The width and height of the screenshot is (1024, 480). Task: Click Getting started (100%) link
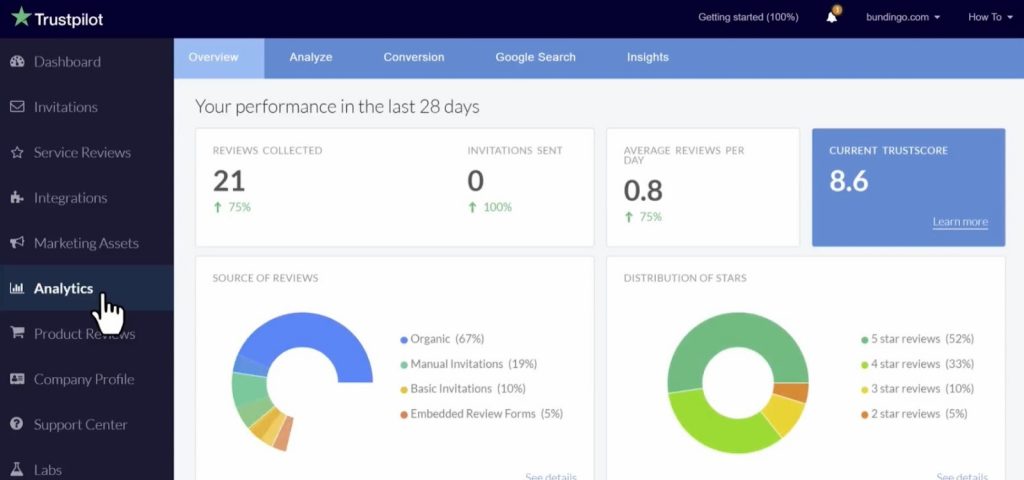tap(748, 18)
